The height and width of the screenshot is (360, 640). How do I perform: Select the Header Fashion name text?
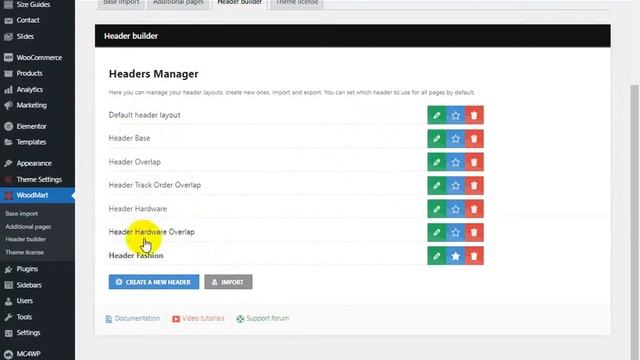tap(136, 256)
